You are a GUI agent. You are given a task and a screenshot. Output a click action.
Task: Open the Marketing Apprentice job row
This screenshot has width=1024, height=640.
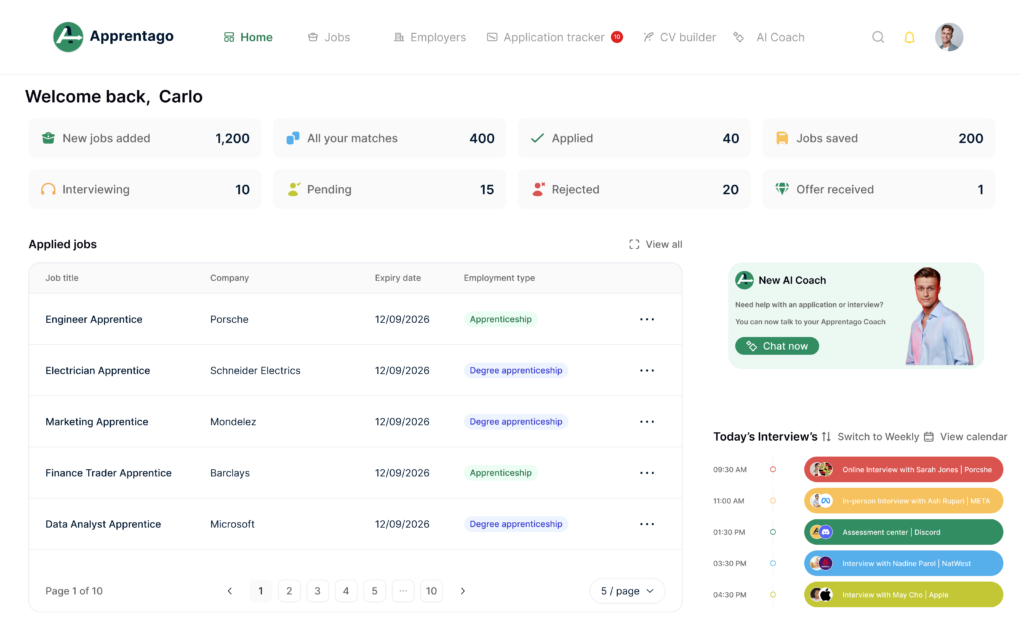97,422
